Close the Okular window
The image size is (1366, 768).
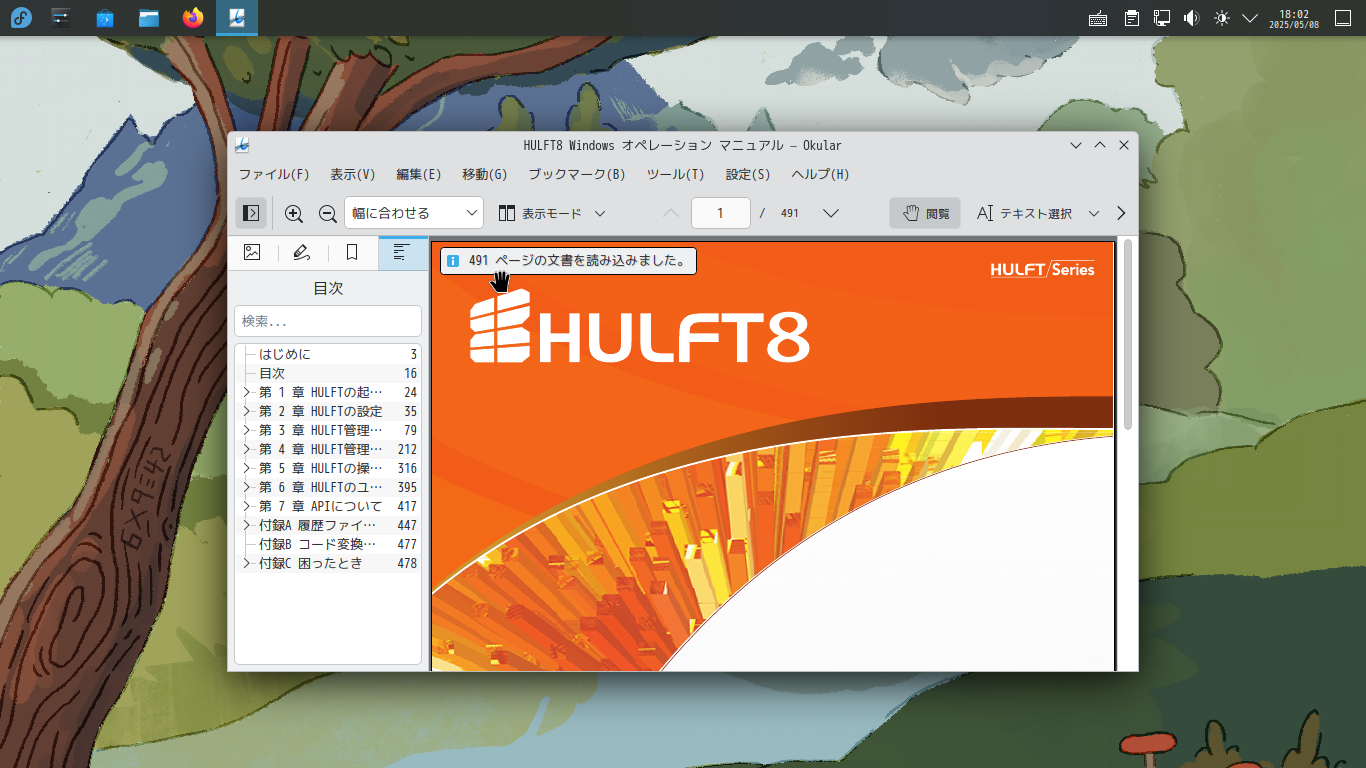coord(1124,145)
